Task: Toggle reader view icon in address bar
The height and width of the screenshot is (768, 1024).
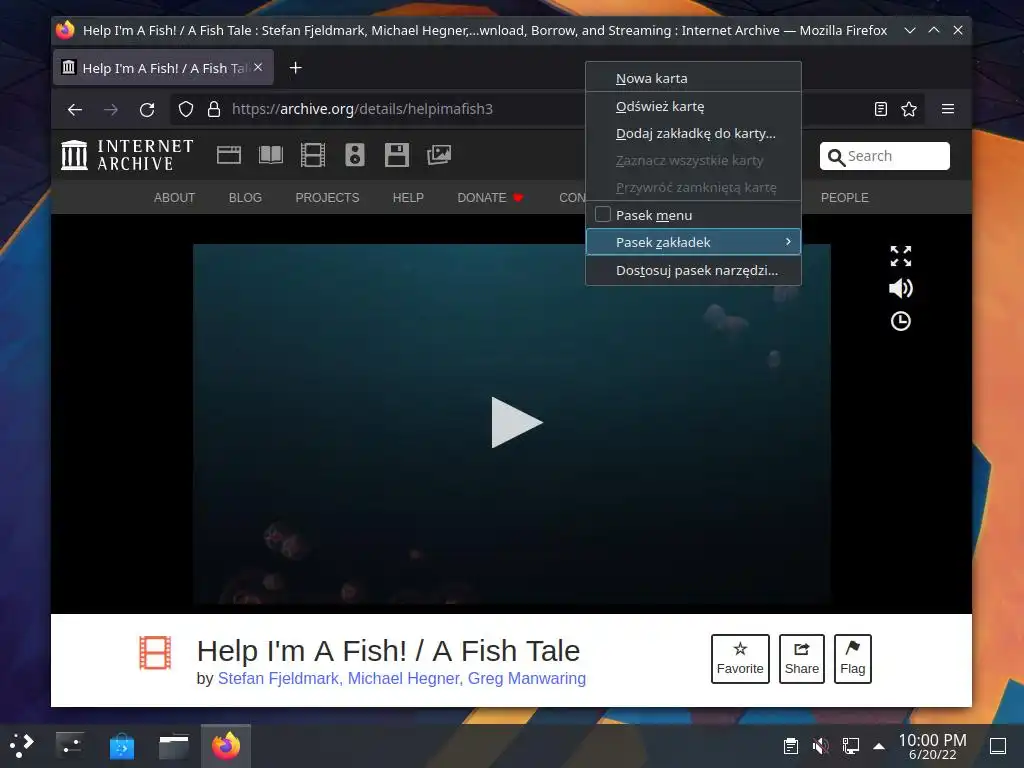Action: point(880,109)
